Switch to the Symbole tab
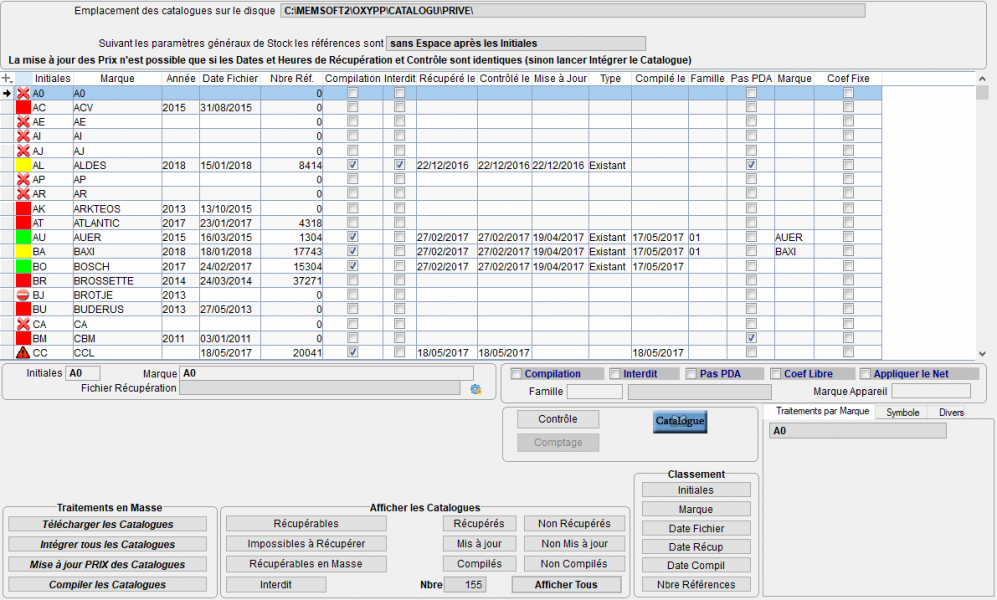997x600 pixels. point(902,412)
